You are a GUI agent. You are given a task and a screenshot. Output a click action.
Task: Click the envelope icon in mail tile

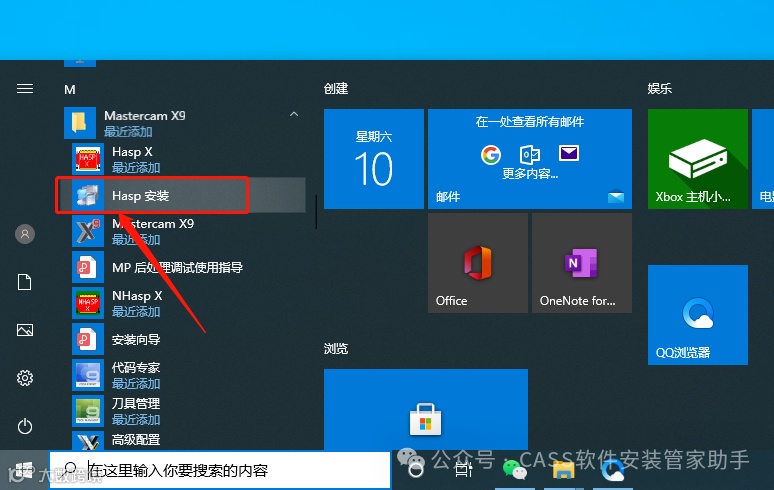click(x=569, y=153)
